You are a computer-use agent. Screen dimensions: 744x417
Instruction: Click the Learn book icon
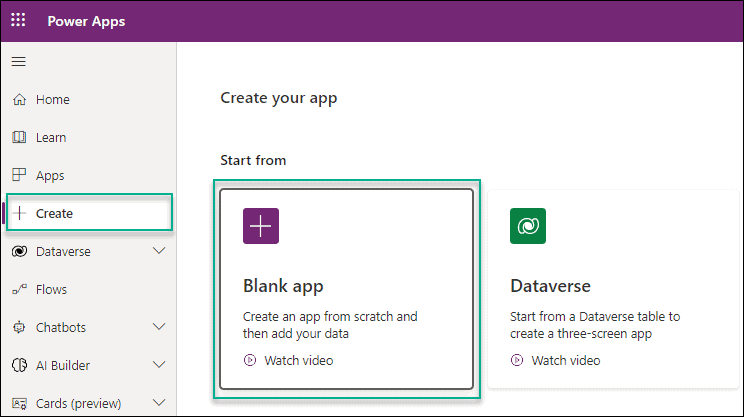point(19,138)
